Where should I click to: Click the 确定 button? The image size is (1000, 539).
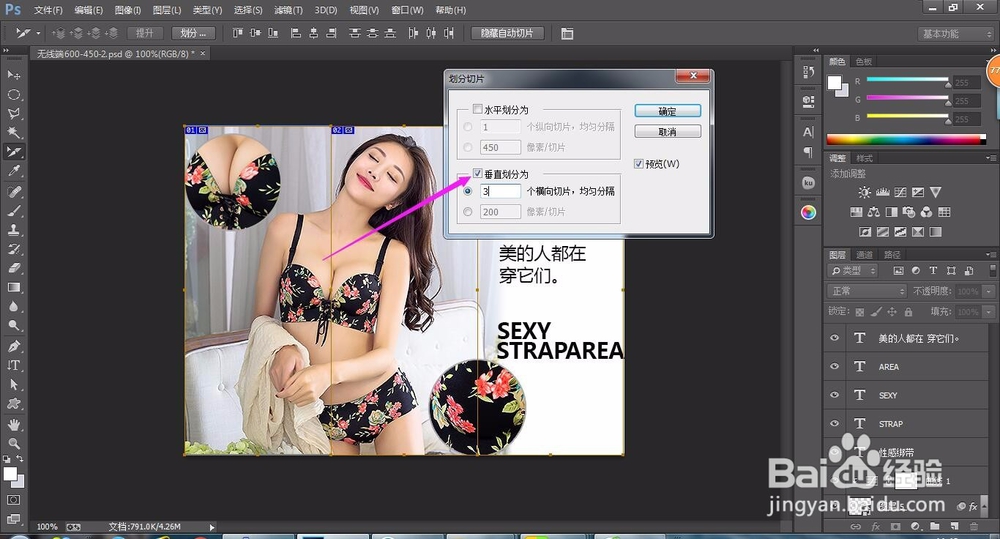667,111
